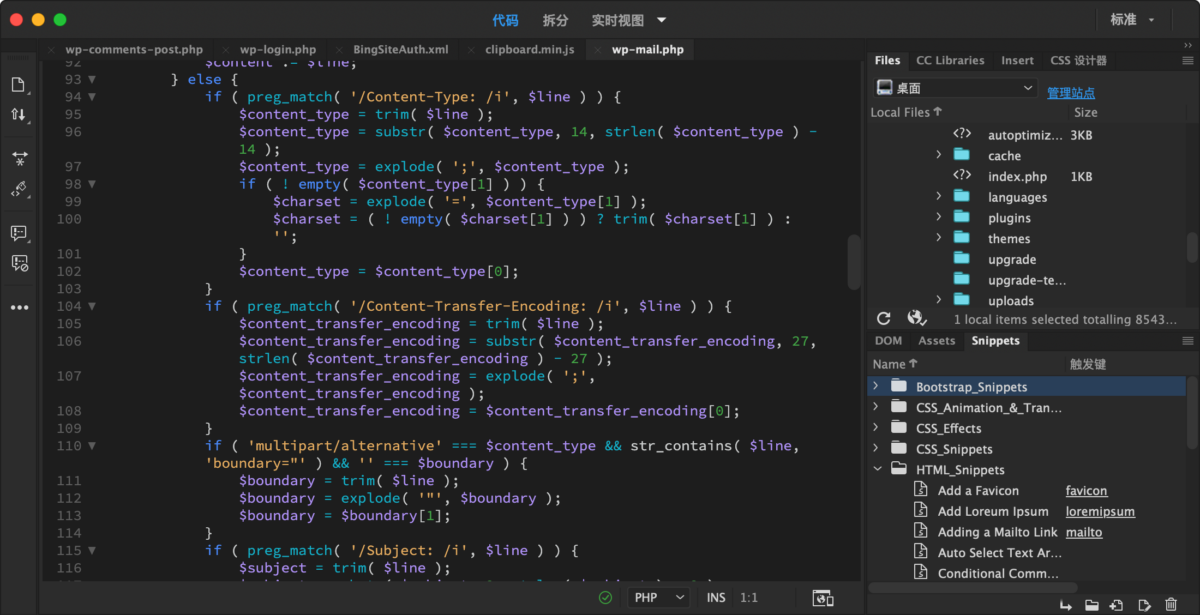This screenshot has height=615, width=1200.
Task: Open the three-dot Customize Toolbar menu
Action: (19, 308)
